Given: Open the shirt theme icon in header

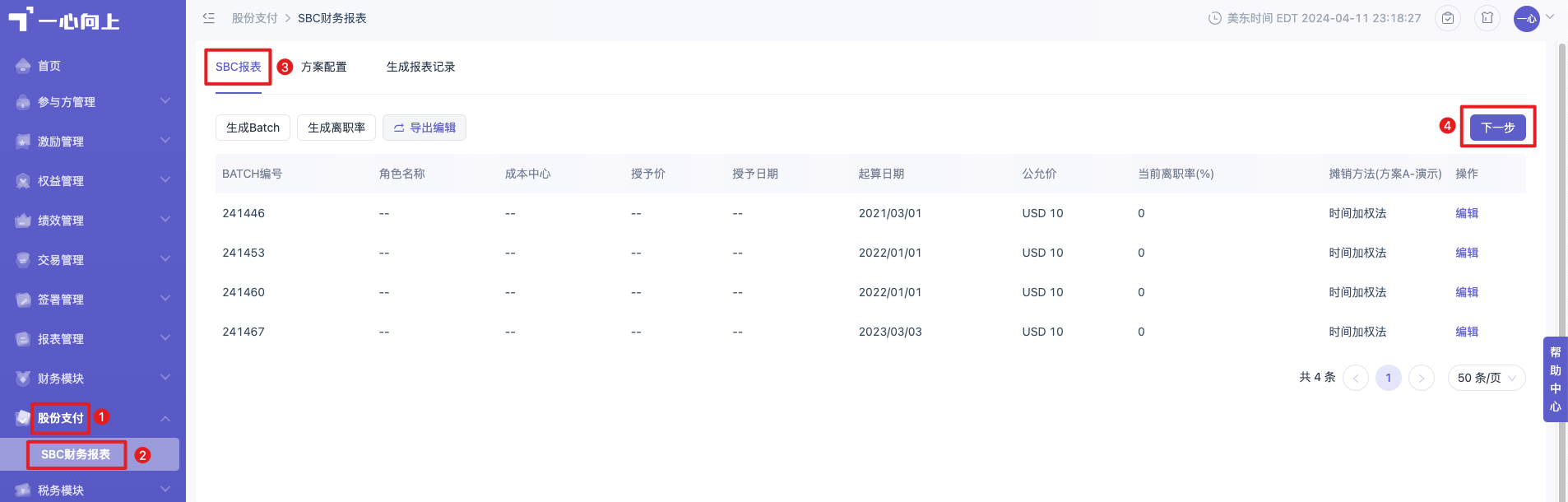Looking at the screenshot, I should (x=1487, y=18).
